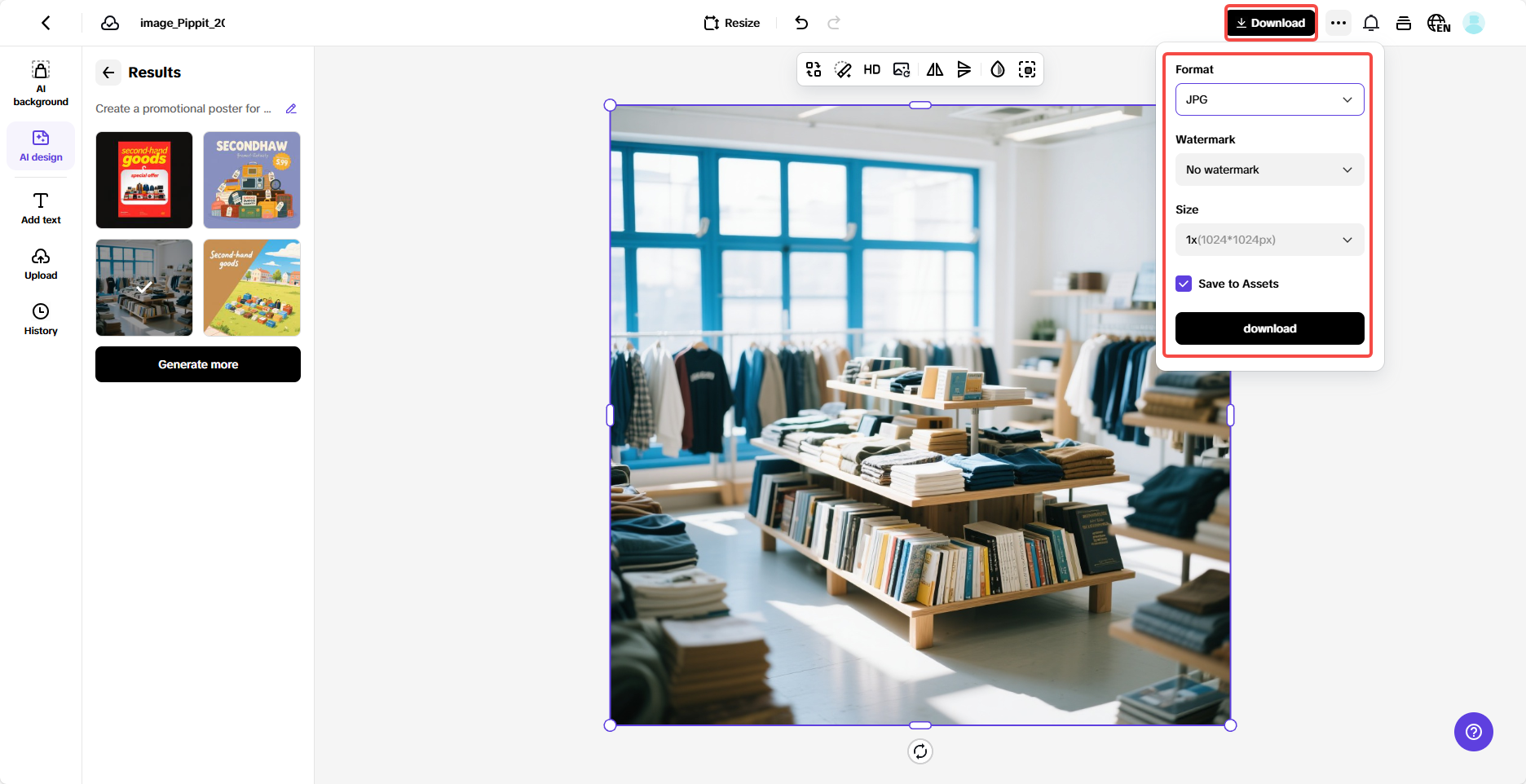Image resolution: width=1526 pixels, height=784 pixels.
Task: Select the red 'second-hand goods' poster thumbnail
Action: [144, 180]
